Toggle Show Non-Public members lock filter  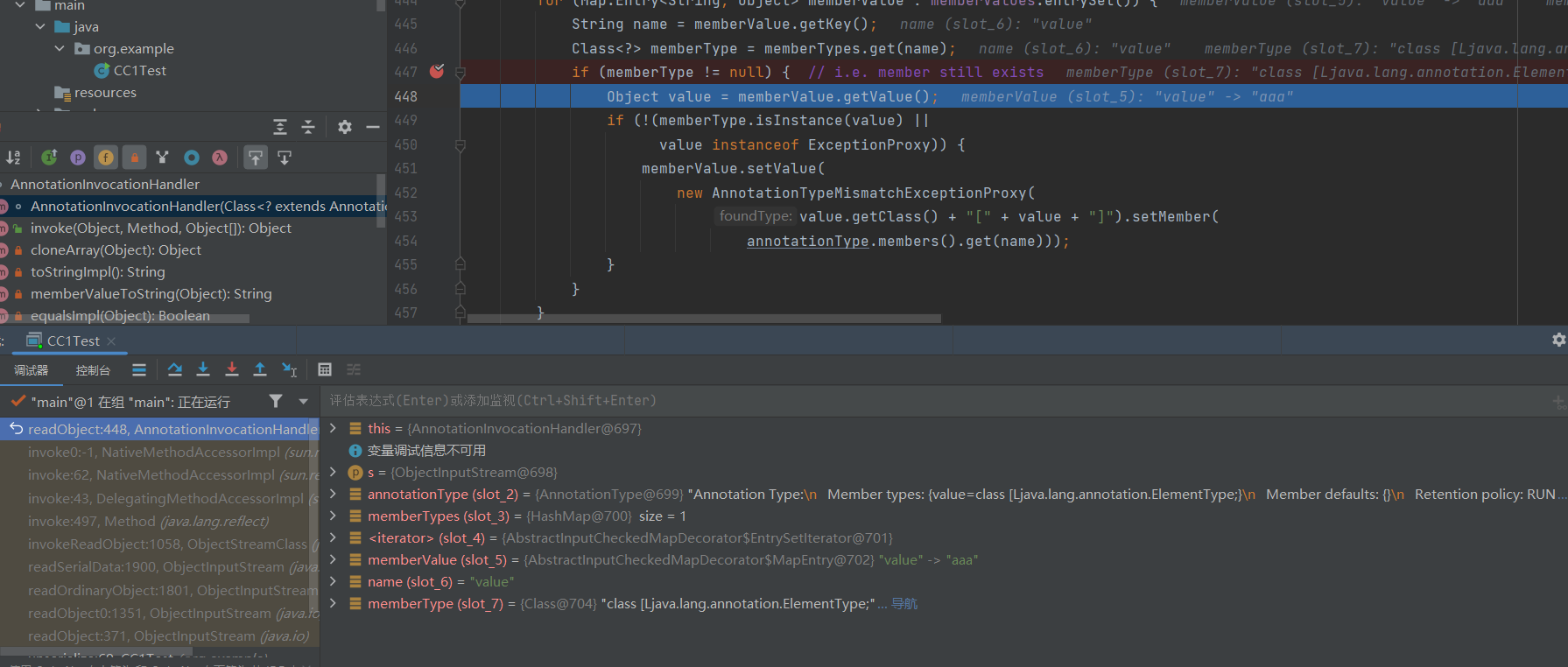click(134, 158)
